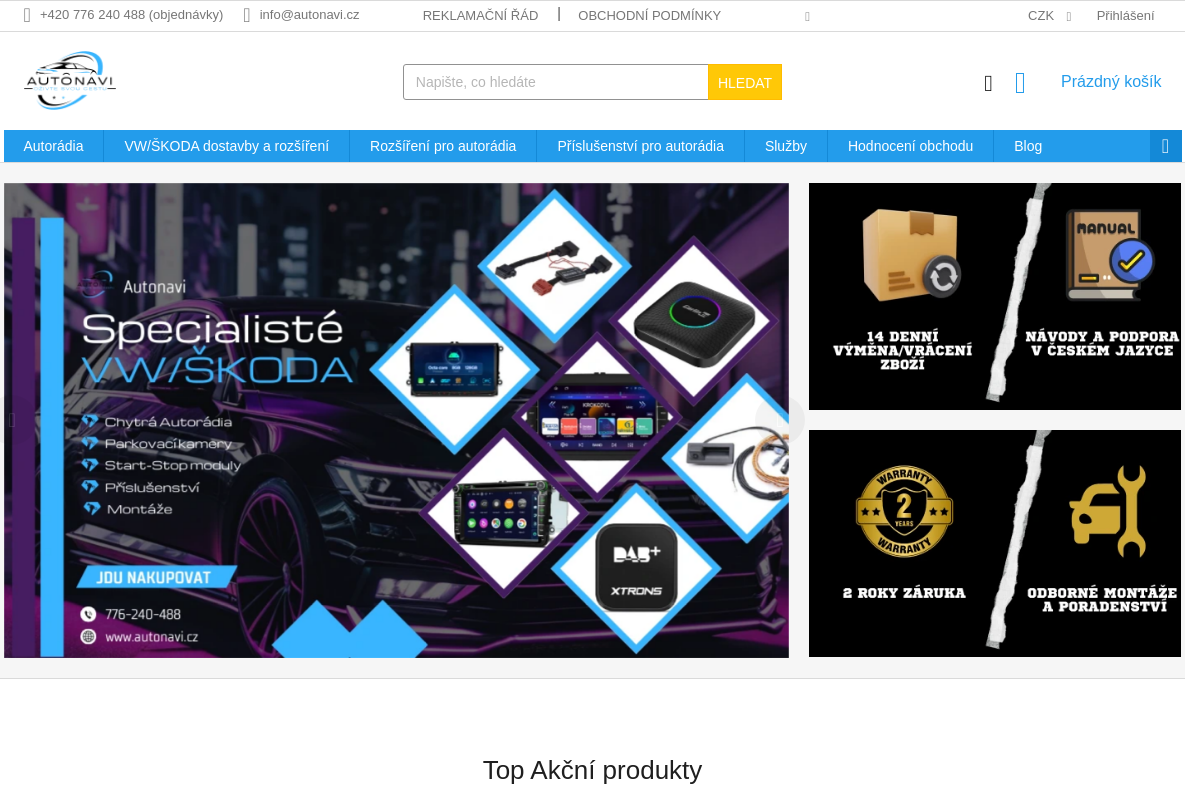Click the small icon right of OBCHODNÍ PODMÍNKY
Image resolution: width=1200 pixels, height=800 pixels.
pos(807,16)
